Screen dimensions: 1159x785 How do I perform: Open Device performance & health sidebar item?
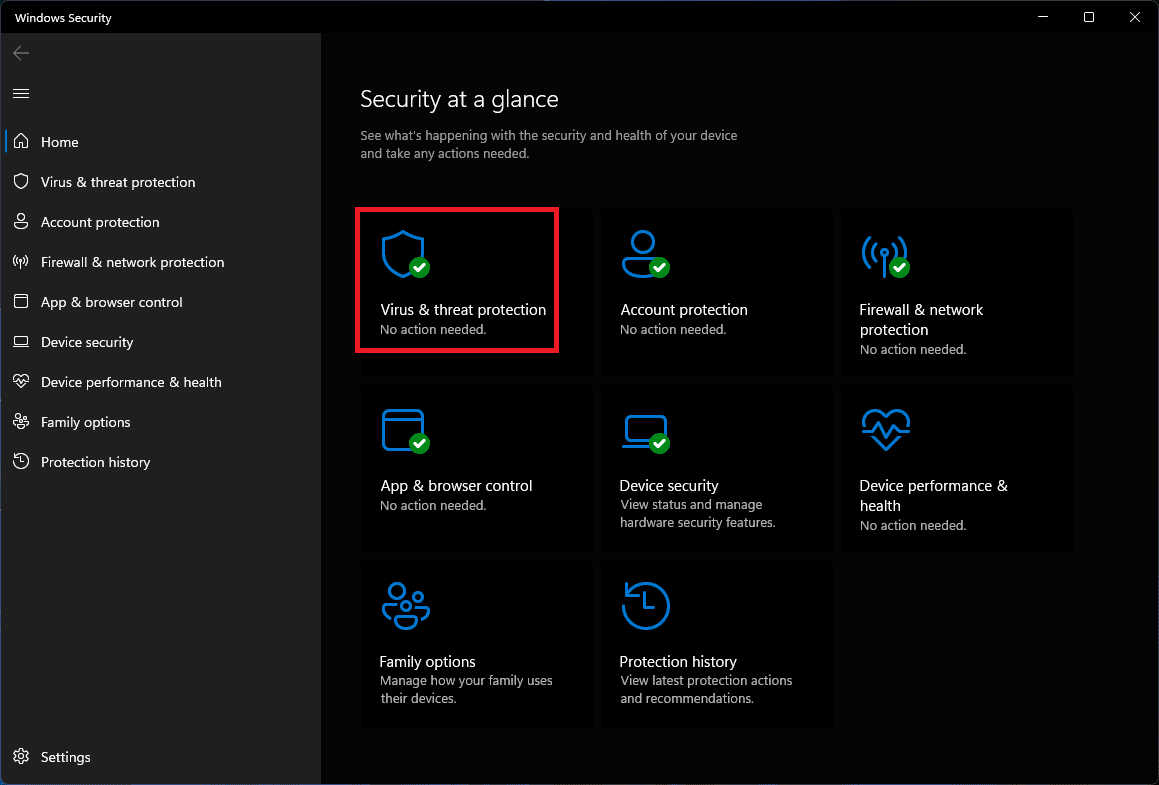click(x=131, y=382)
